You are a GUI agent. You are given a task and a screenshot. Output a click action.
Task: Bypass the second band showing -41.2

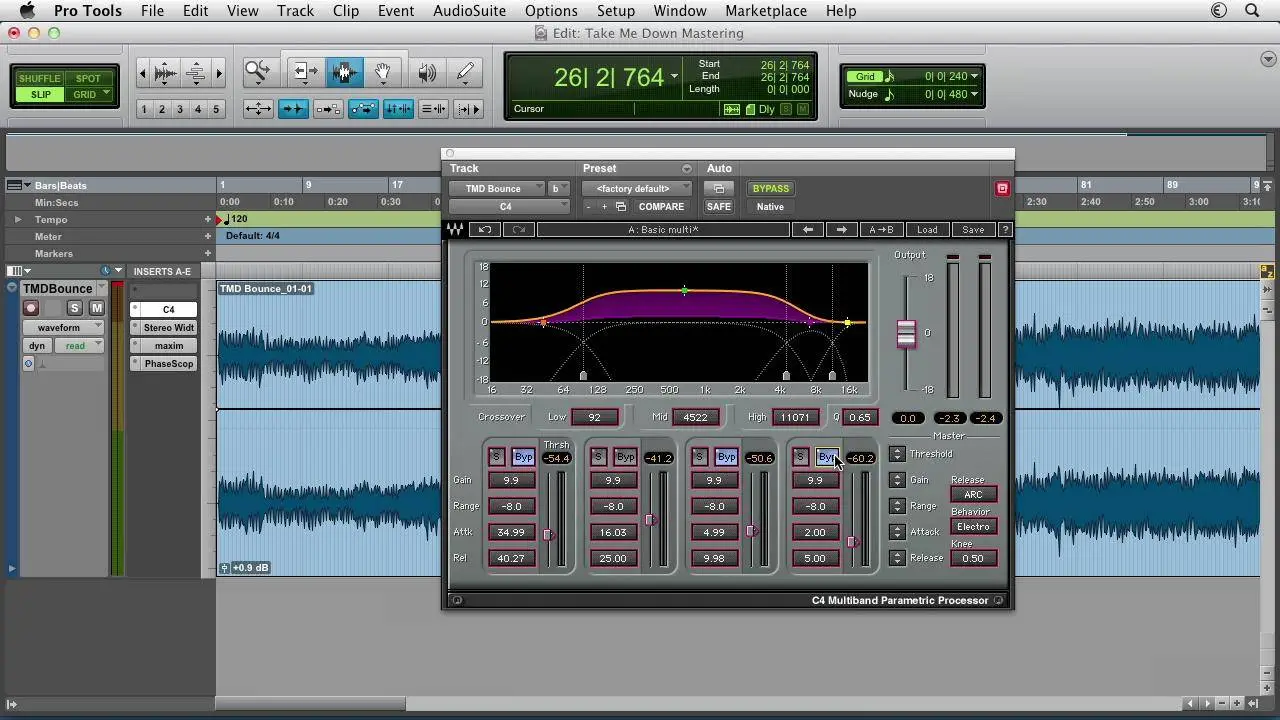pyautogui.click(x=625, y=457)
